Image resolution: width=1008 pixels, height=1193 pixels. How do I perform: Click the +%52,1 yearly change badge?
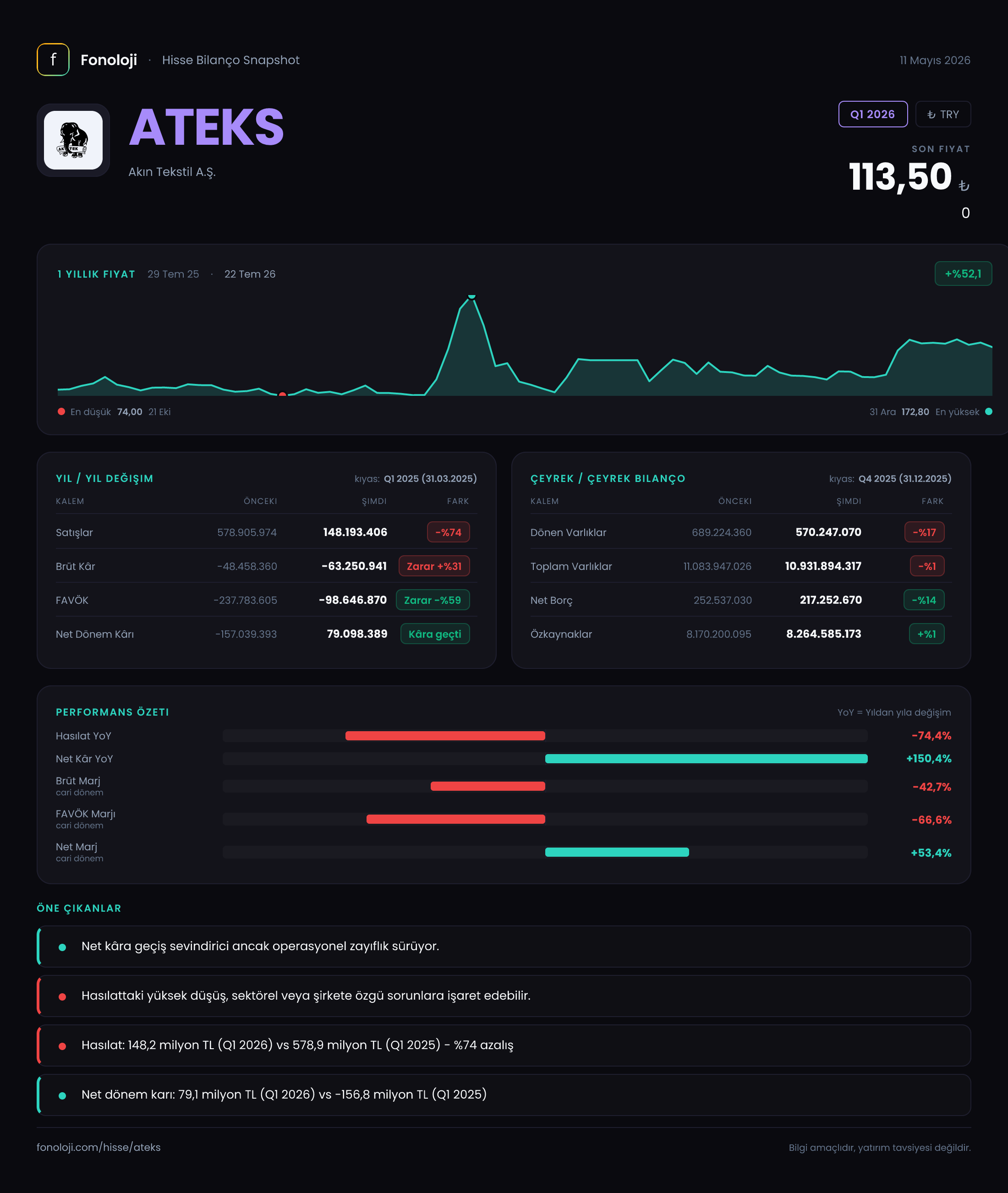pos(963,274)
